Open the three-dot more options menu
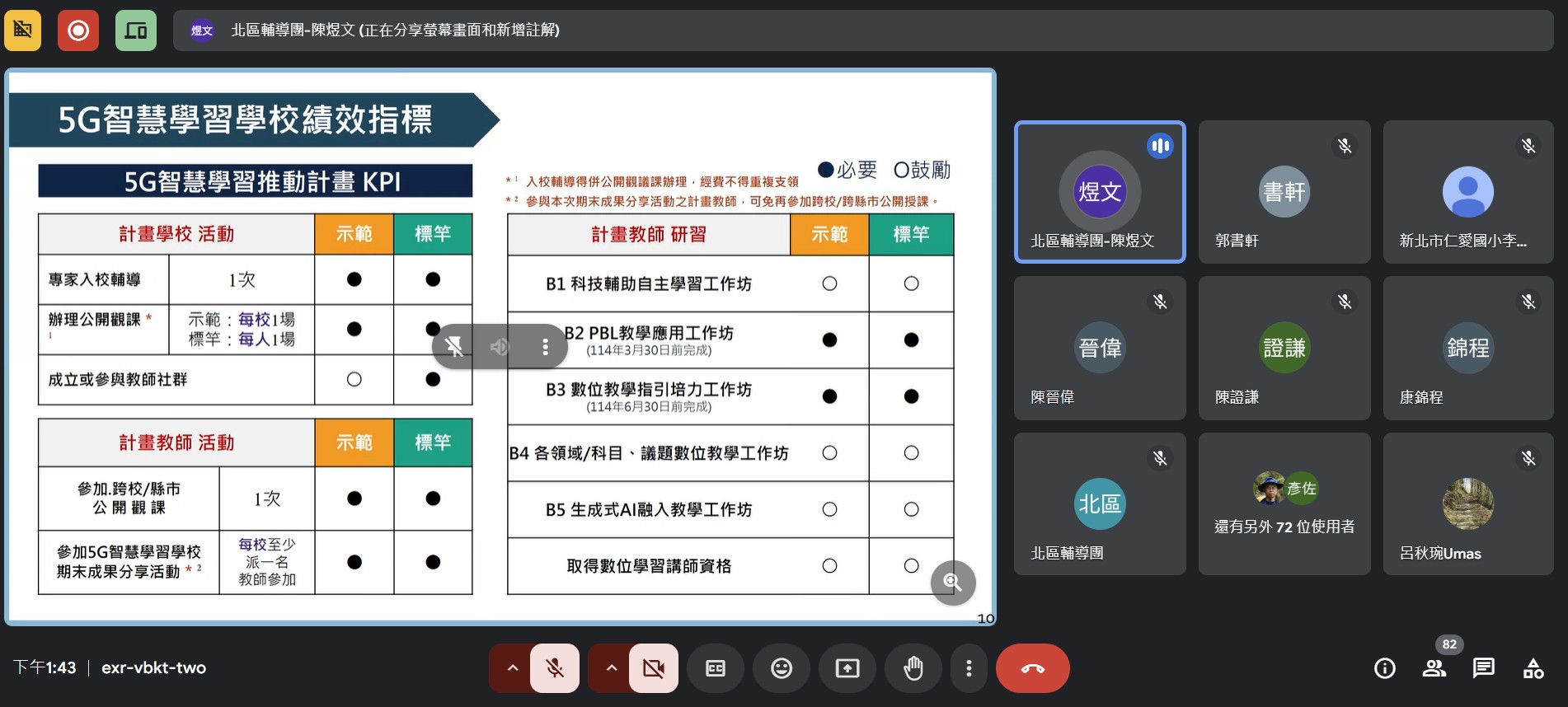The height and width of the screenshot is (707, 1568). [x=969, y=668]
